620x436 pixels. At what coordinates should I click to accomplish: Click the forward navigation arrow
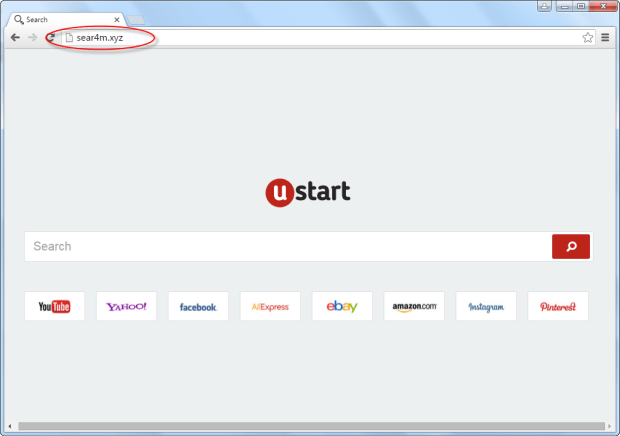point(32,38)
